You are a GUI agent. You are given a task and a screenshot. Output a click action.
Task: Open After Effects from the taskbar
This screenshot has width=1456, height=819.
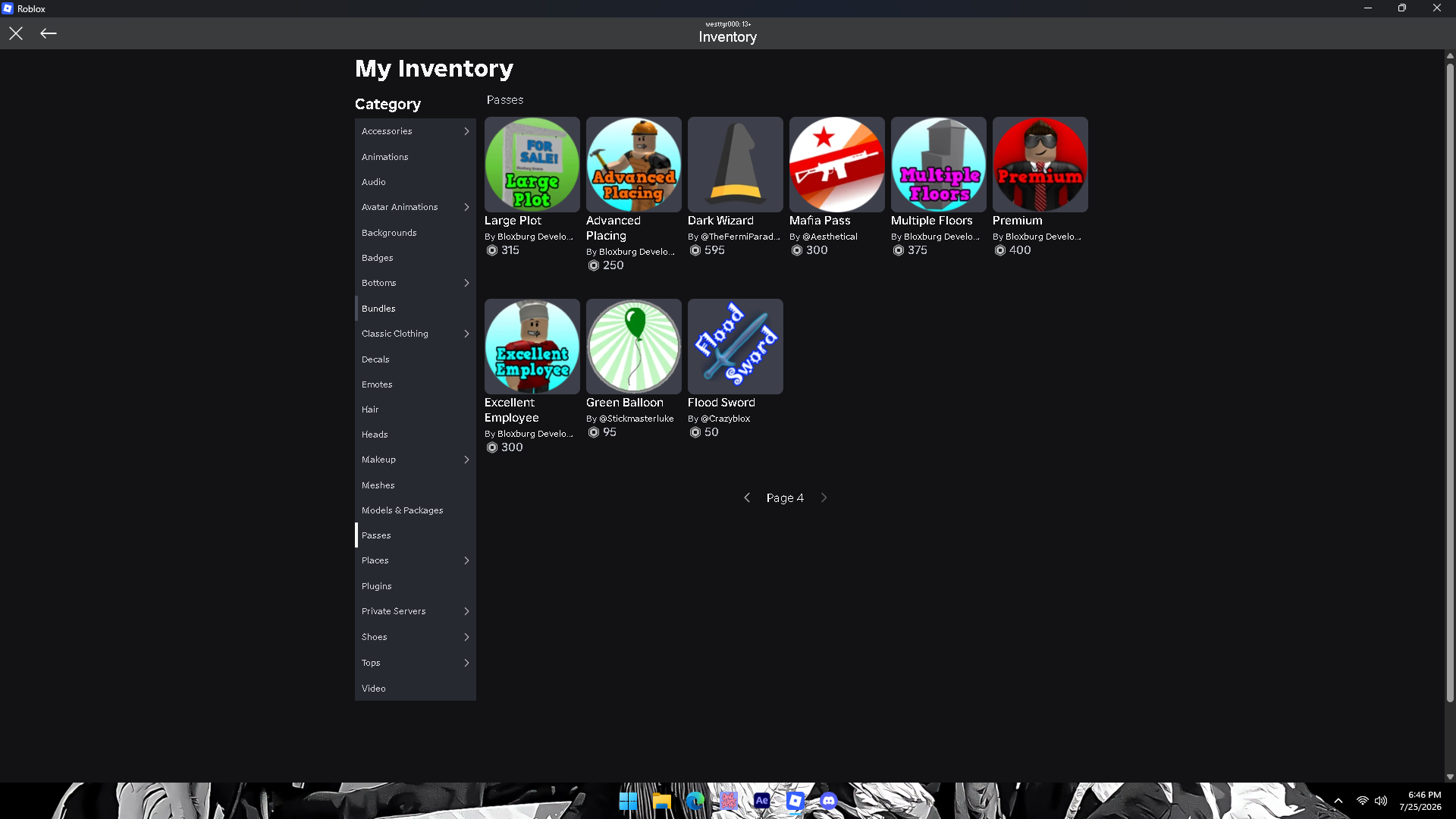pos(762,801)
